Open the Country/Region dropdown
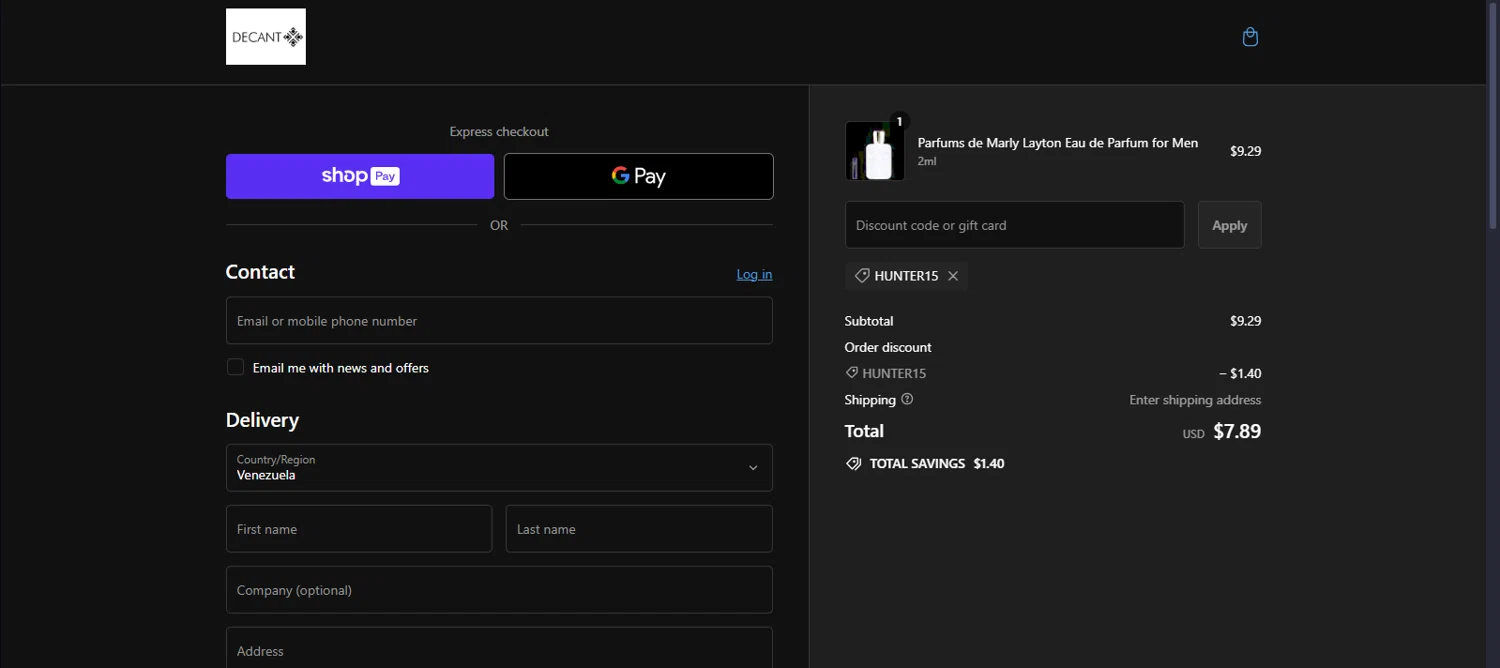This screenshot has height=668, width=1500. 499,467
